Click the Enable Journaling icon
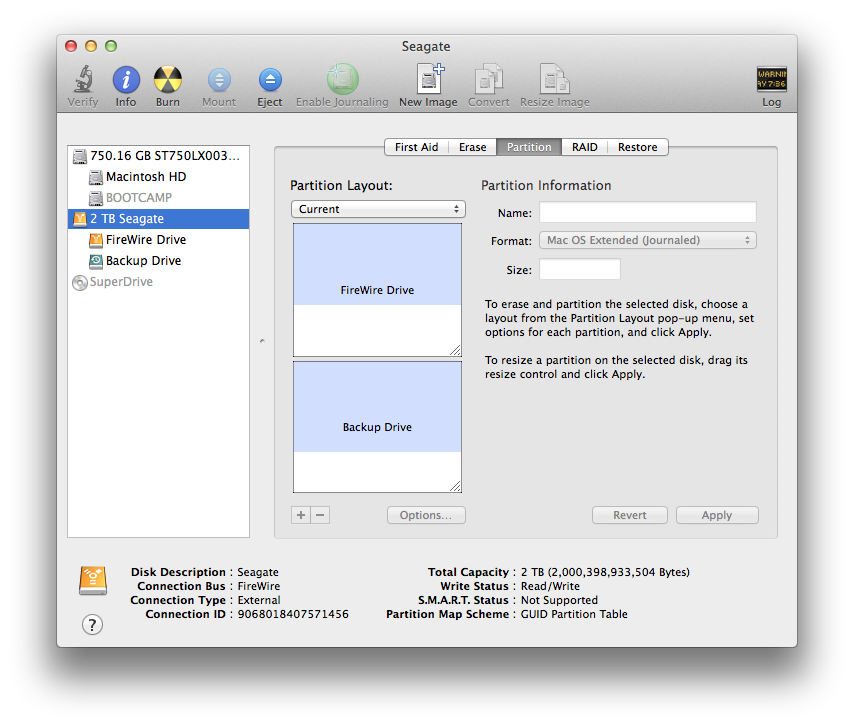 (342, 79)
